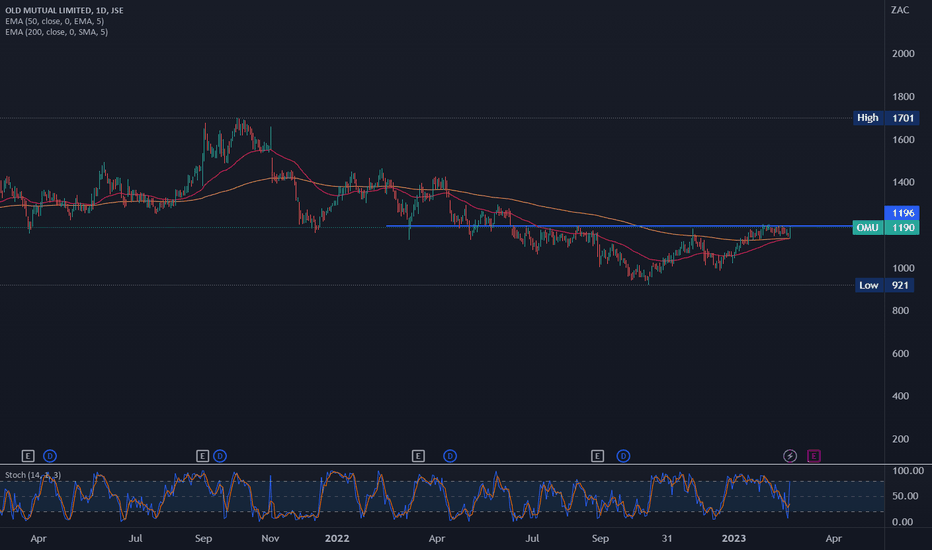This screenshot has width=932, height=550.
Task: Select the EMA (50, close, 0, EMA, 5) legend
Action: point(55,21)
